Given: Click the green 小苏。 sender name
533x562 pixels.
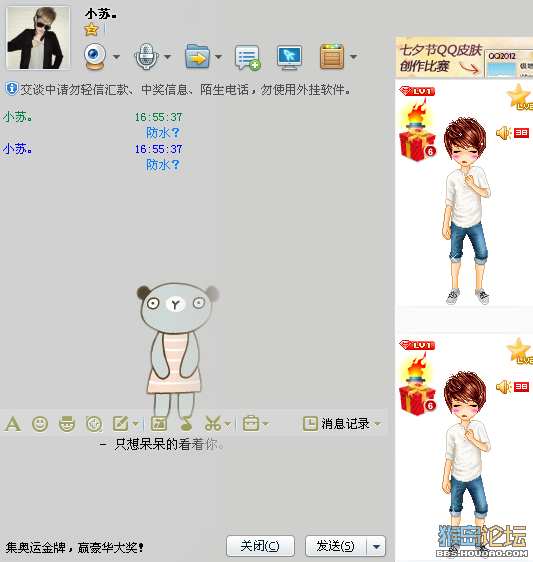Looking at the screenshot, I should [x=18, y=117].
